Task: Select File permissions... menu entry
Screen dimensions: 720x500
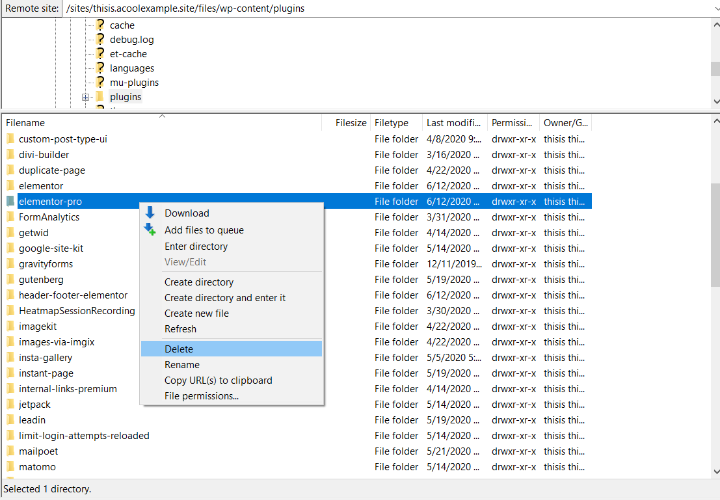Action: (201, 396)
